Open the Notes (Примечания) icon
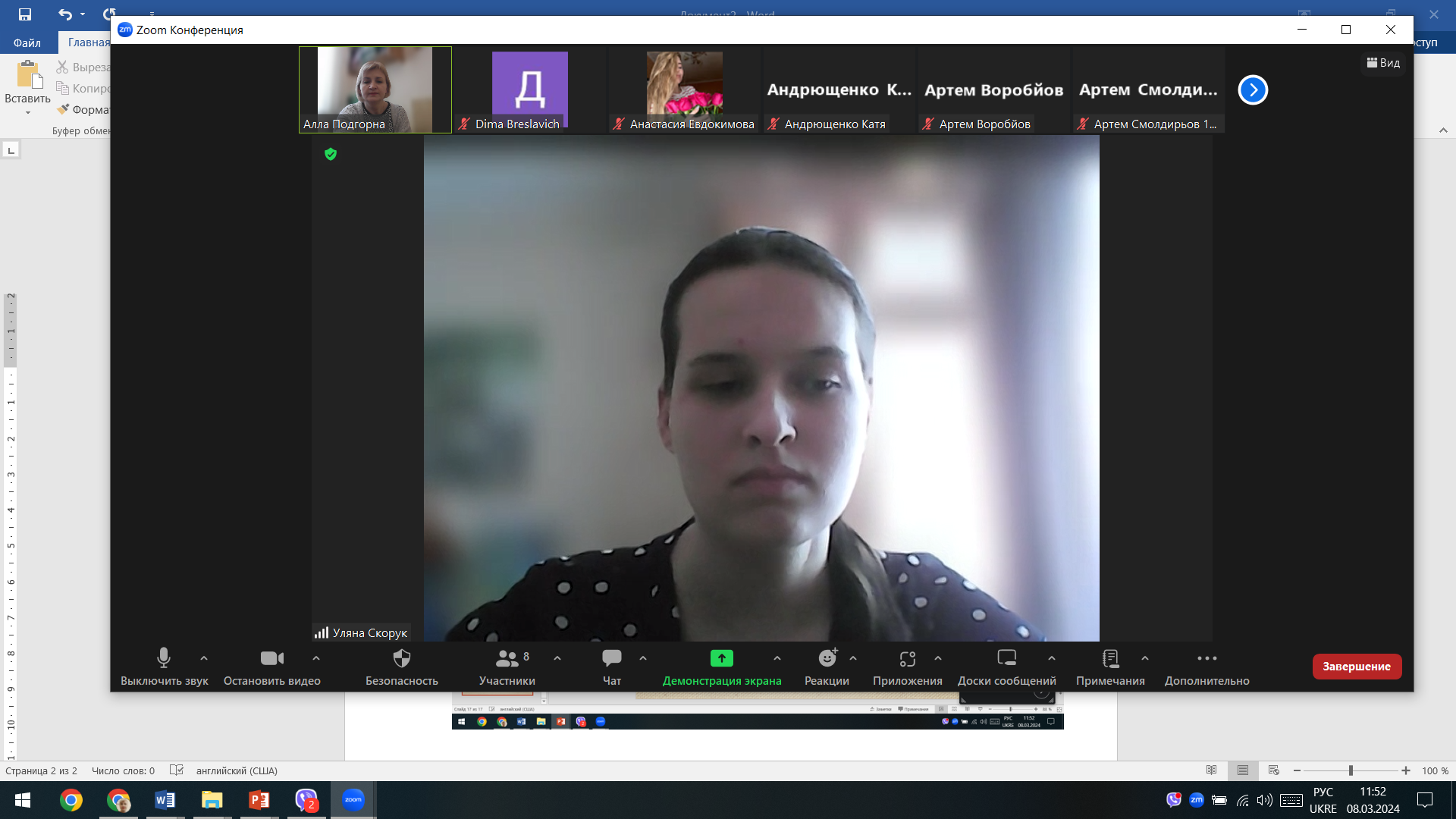The image size is (1456, 819). click(x=1110, y=658)
